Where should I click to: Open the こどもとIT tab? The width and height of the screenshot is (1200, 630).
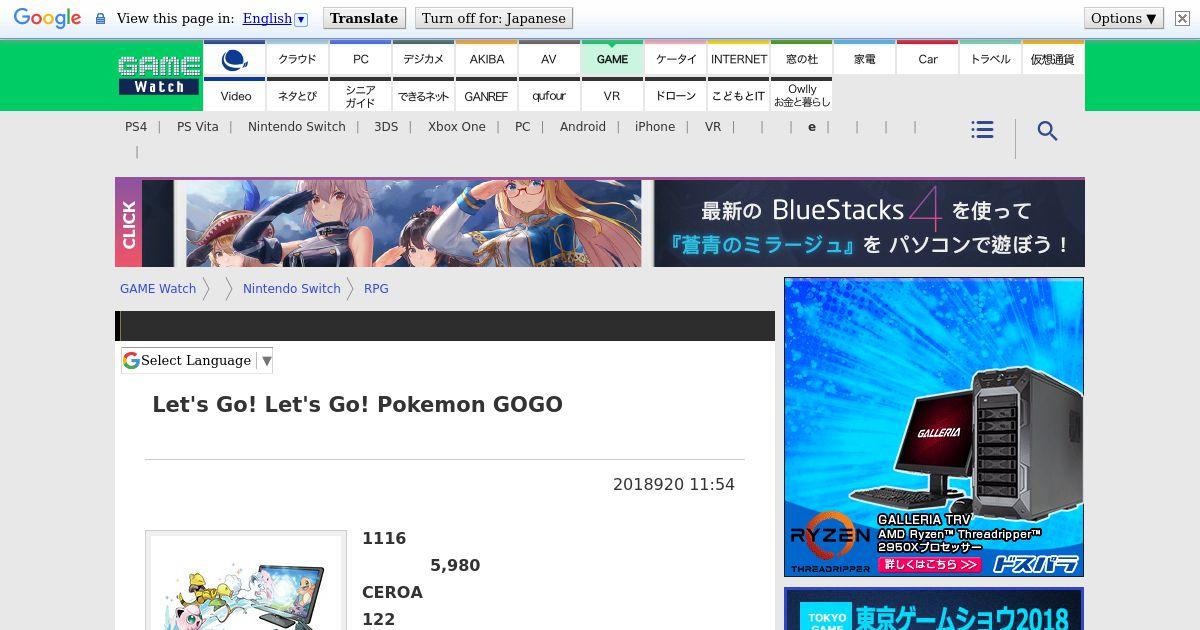(x=738, y=95)
